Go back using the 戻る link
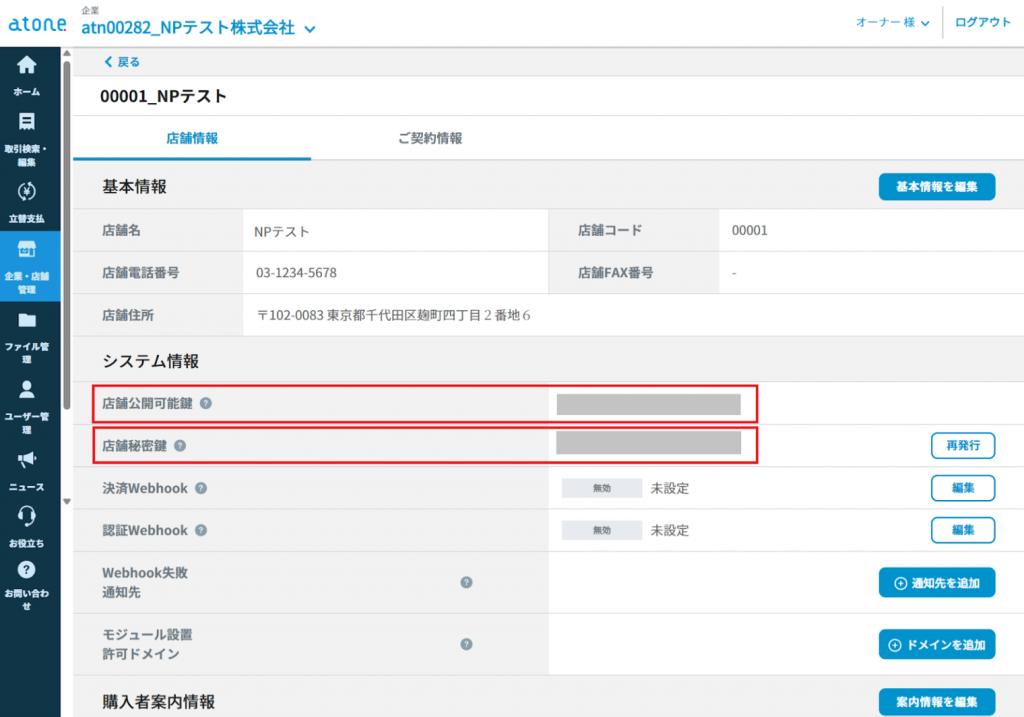This screenshot has height=717, width=1024. [122, 62]
